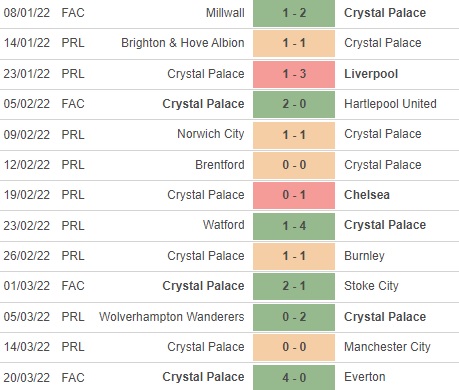
Task: Click Brighton & Hove Albion team name
Action: (183, 43)
